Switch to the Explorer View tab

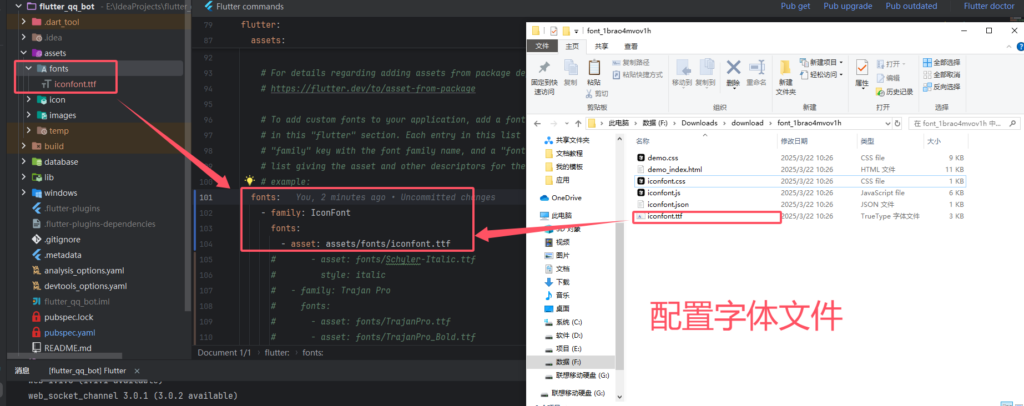631,46
